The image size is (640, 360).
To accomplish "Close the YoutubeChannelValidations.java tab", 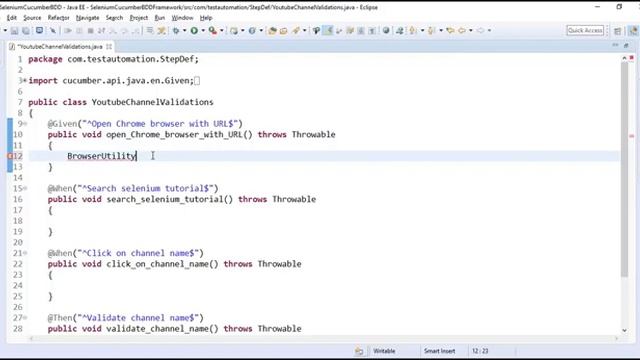I will click(x=109, y=47).
